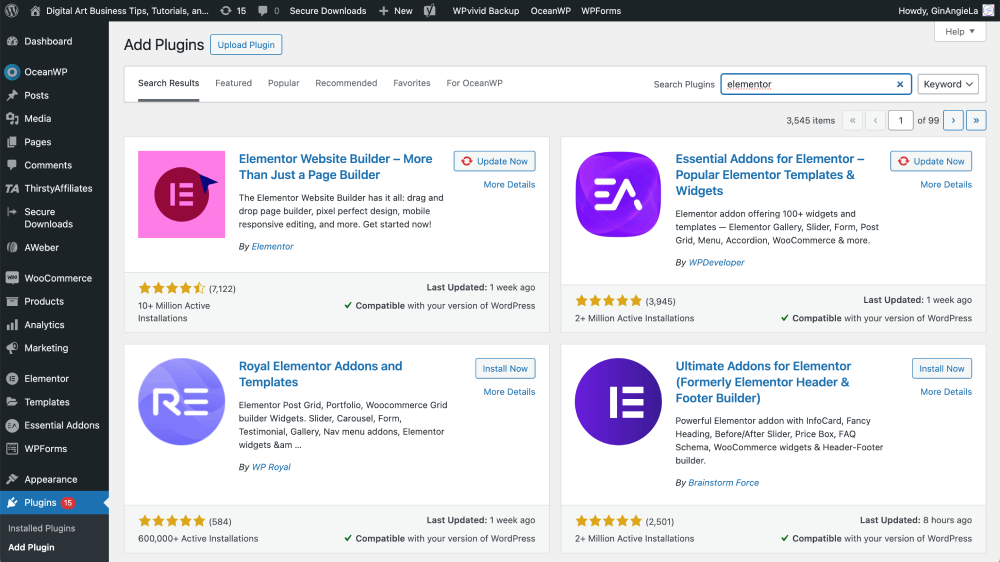Open the updates icon showing 15
Screen dimensions: 1000x562
coord(226,11)
